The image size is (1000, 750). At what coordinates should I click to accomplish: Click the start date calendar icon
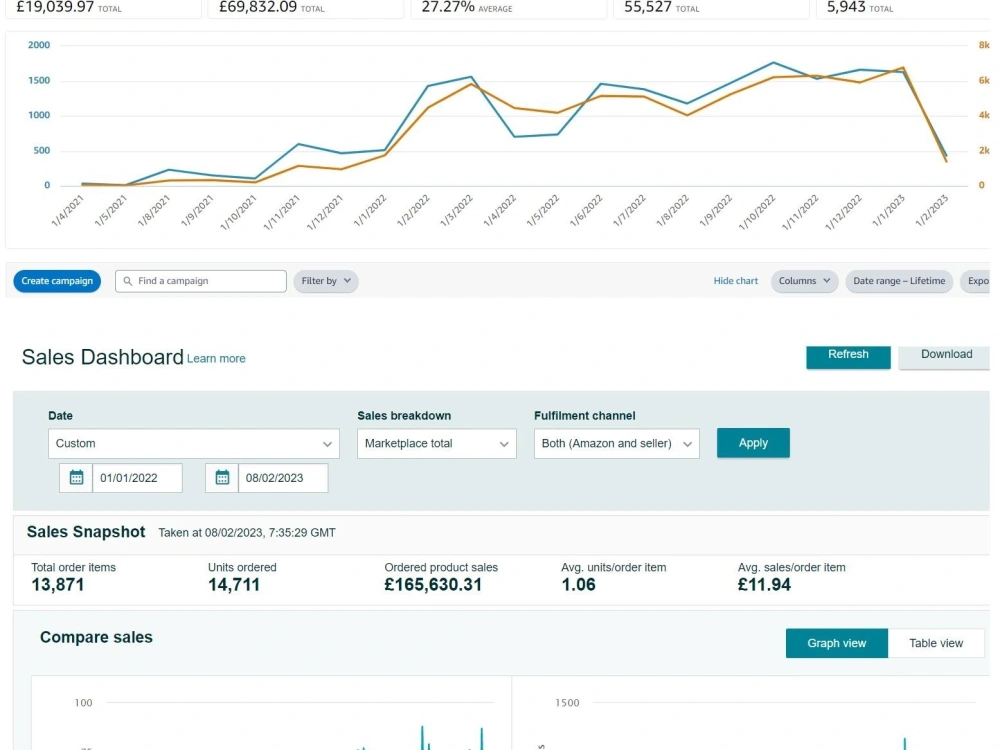pyautogui.click(x=76, y=478)
